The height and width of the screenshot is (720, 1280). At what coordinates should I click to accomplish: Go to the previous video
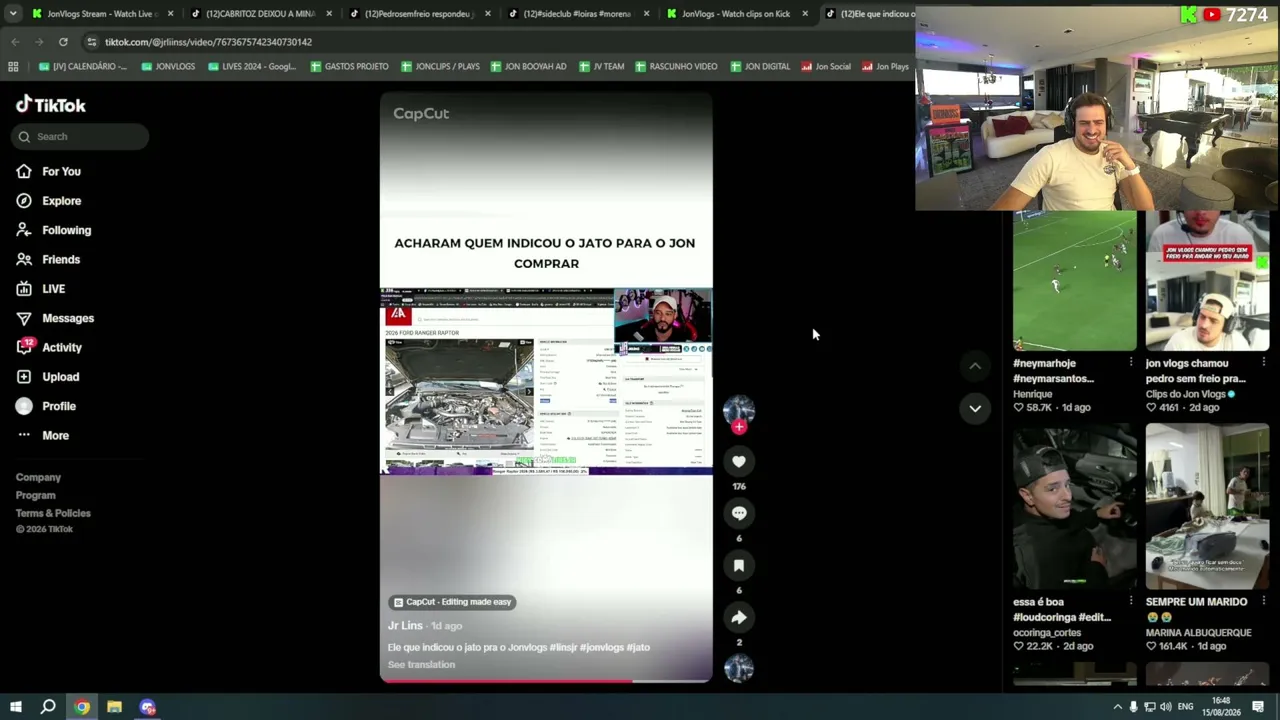pos(975,366)
